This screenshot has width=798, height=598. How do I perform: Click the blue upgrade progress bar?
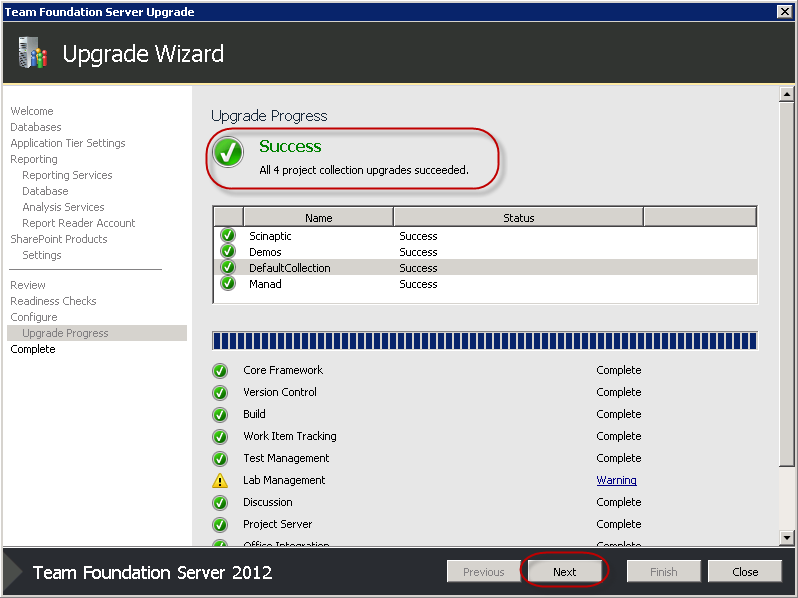(484, 340)
